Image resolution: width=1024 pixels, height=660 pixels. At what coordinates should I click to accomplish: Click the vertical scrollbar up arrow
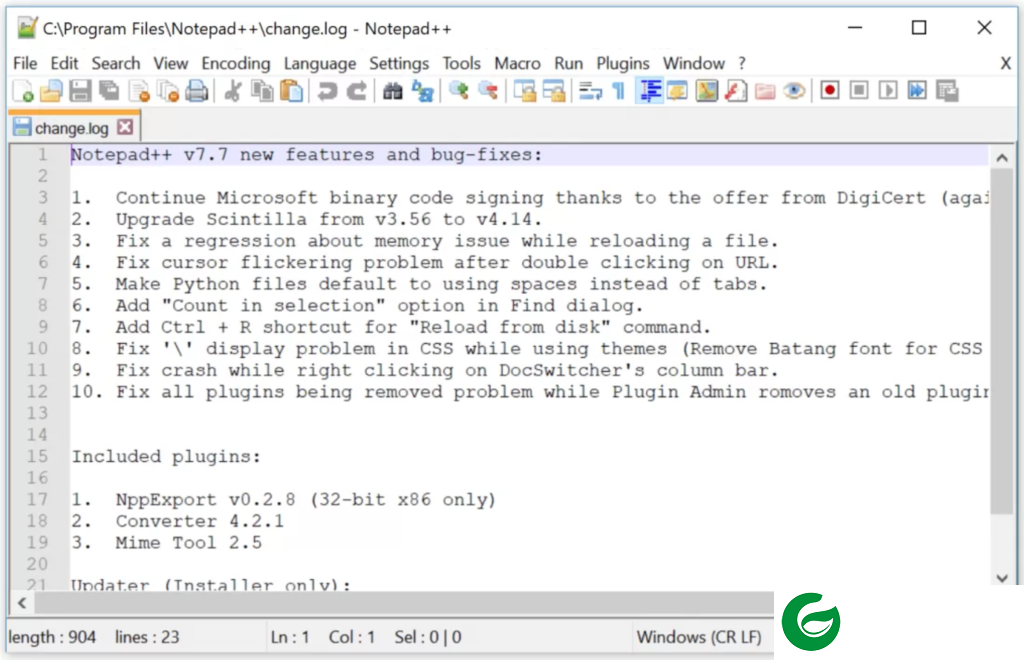(1002, 157)
